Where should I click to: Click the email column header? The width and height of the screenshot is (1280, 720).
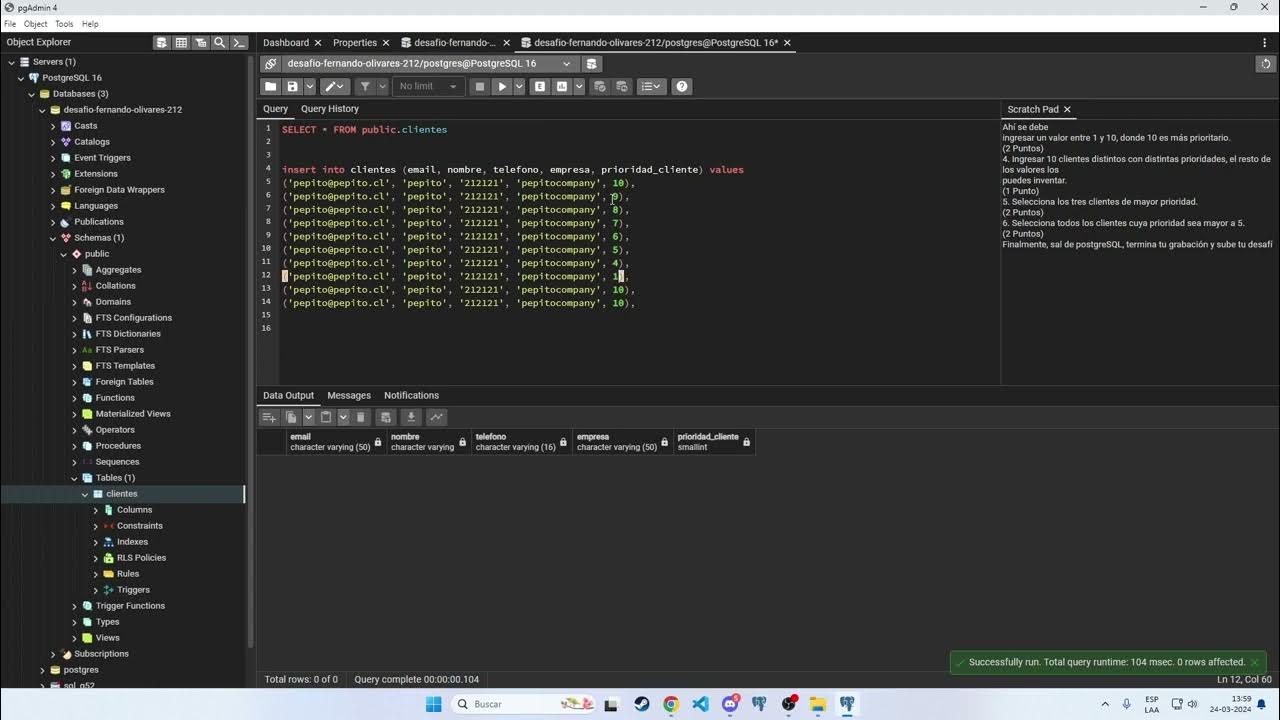coord(336,442)
